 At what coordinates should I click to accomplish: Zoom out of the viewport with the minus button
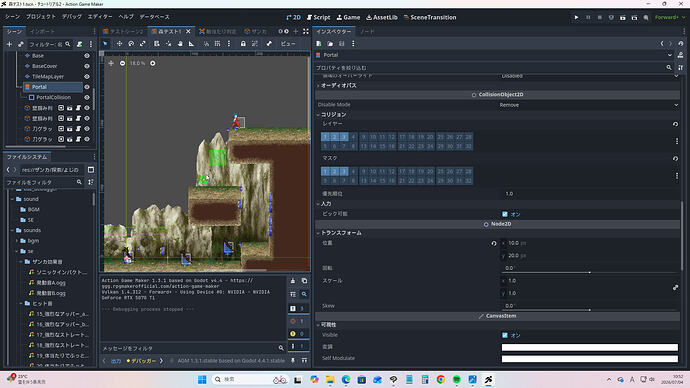point(122,63)
